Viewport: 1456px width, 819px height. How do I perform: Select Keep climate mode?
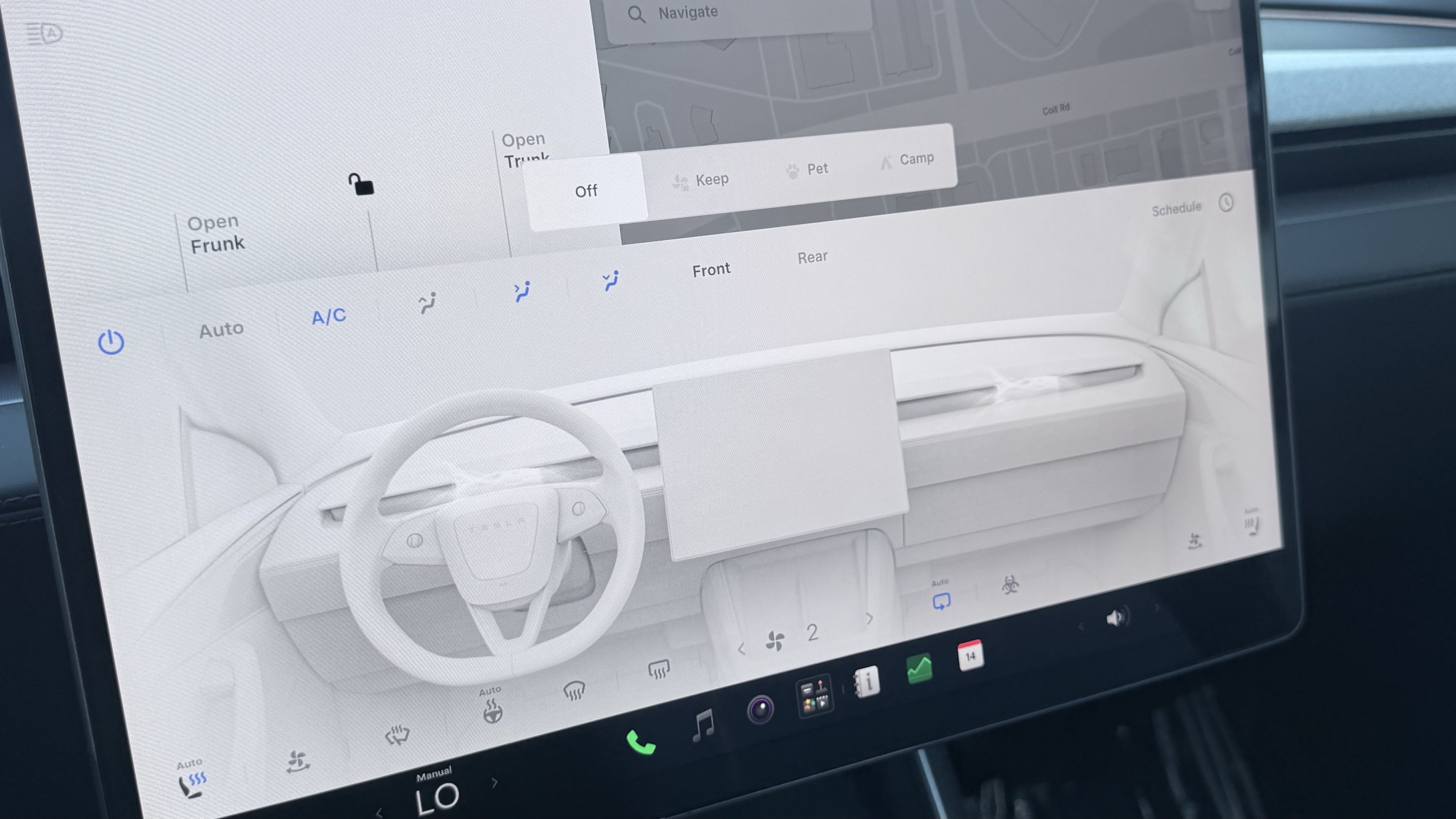click(701, 181)
